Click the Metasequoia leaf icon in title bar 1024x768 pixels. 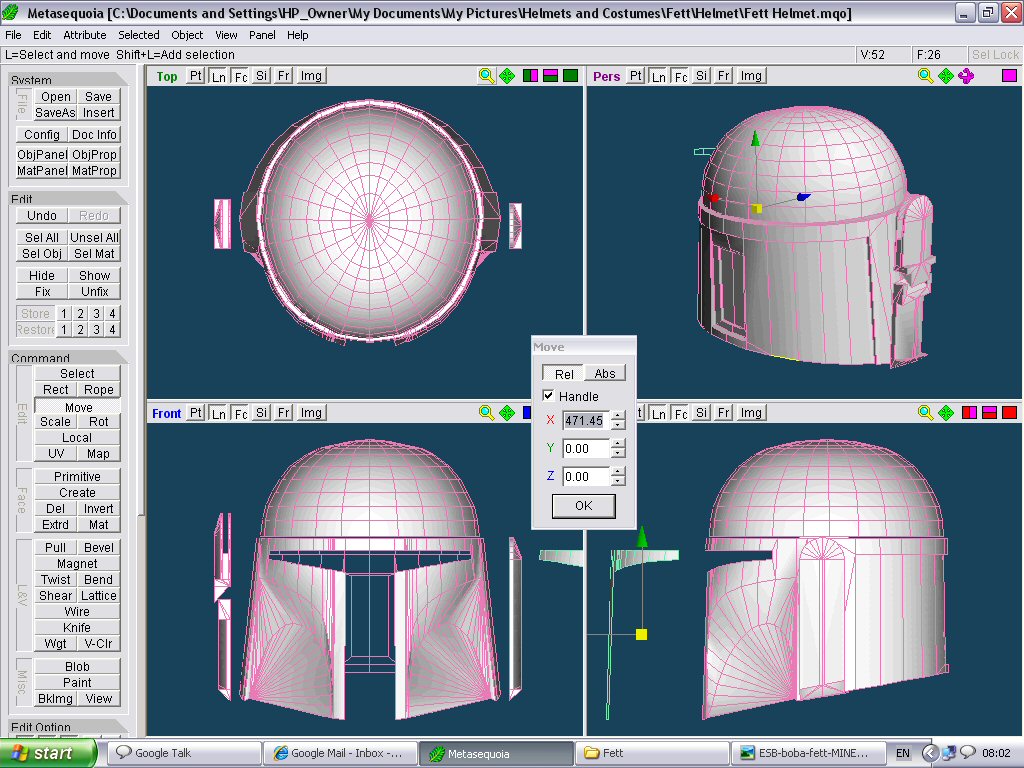tap(11, 12)
